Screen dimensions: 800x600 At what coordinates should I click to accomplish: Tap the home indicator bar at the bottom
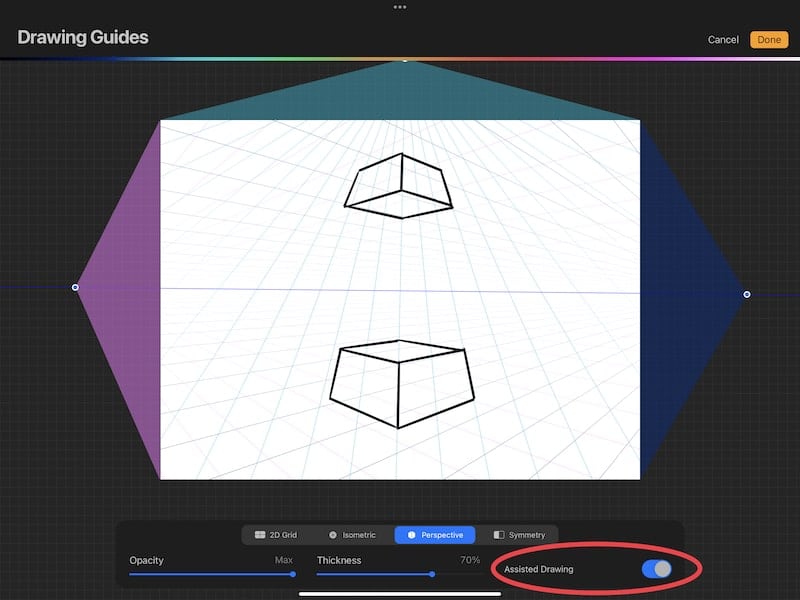point(400,593)
